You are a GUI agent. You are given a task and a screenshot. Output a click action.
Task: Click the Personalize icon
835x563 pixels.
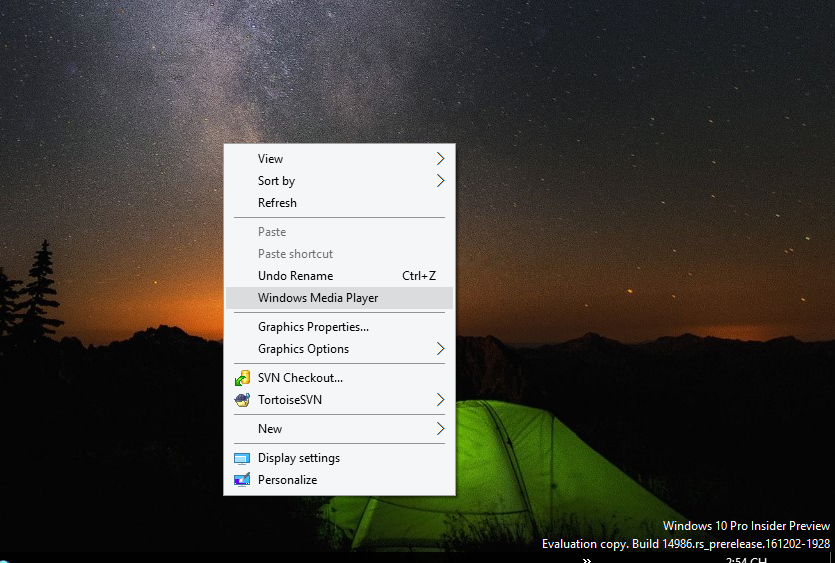[x=242, y=480]
